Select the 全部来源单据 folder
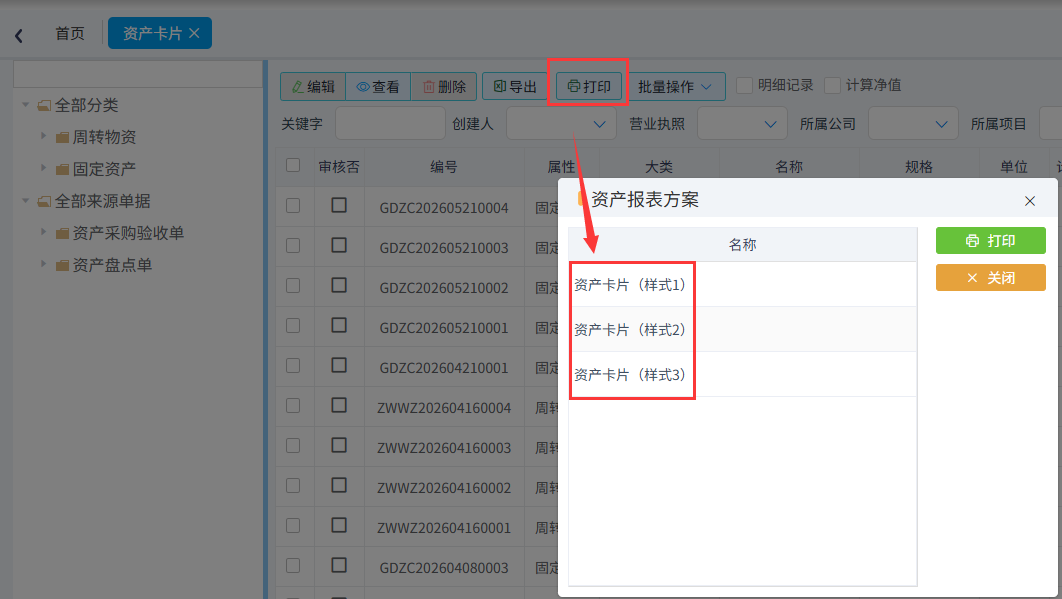Screen dimensions: 1062x599 click(x=102, y=201)
